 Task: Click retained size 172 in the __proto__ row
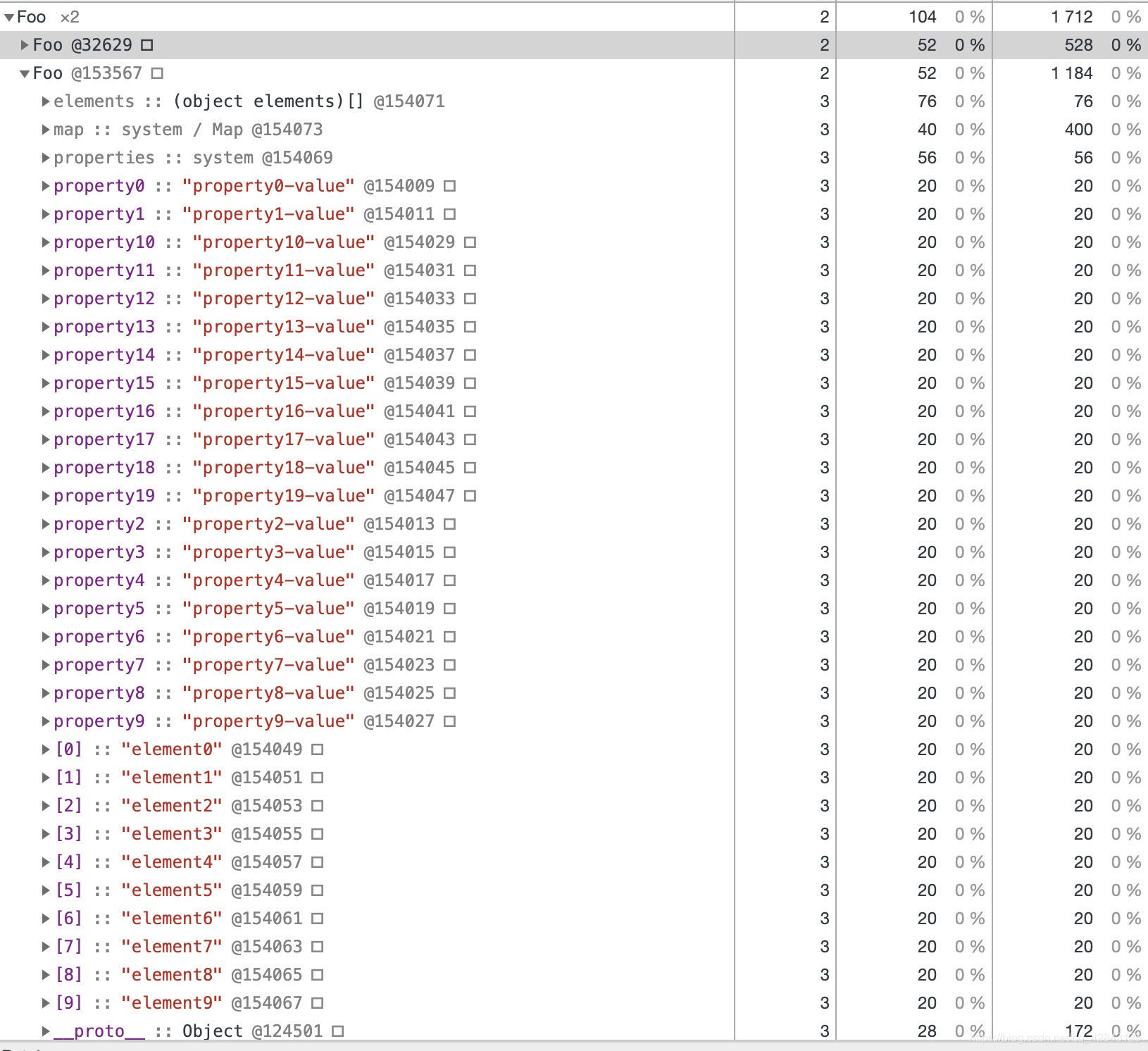[1079, 1031]
